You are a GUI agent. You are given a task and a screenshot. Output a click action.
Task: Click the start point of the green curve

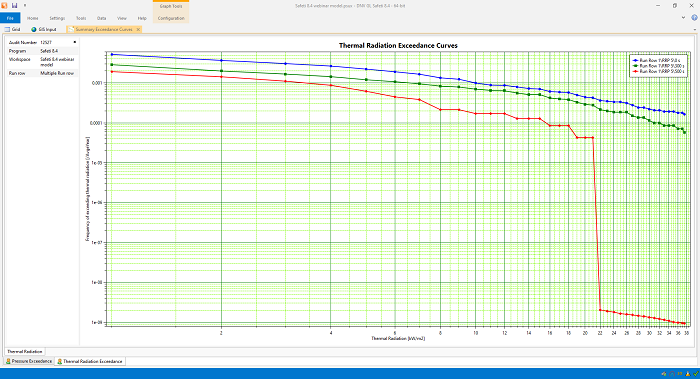[112, 65]
